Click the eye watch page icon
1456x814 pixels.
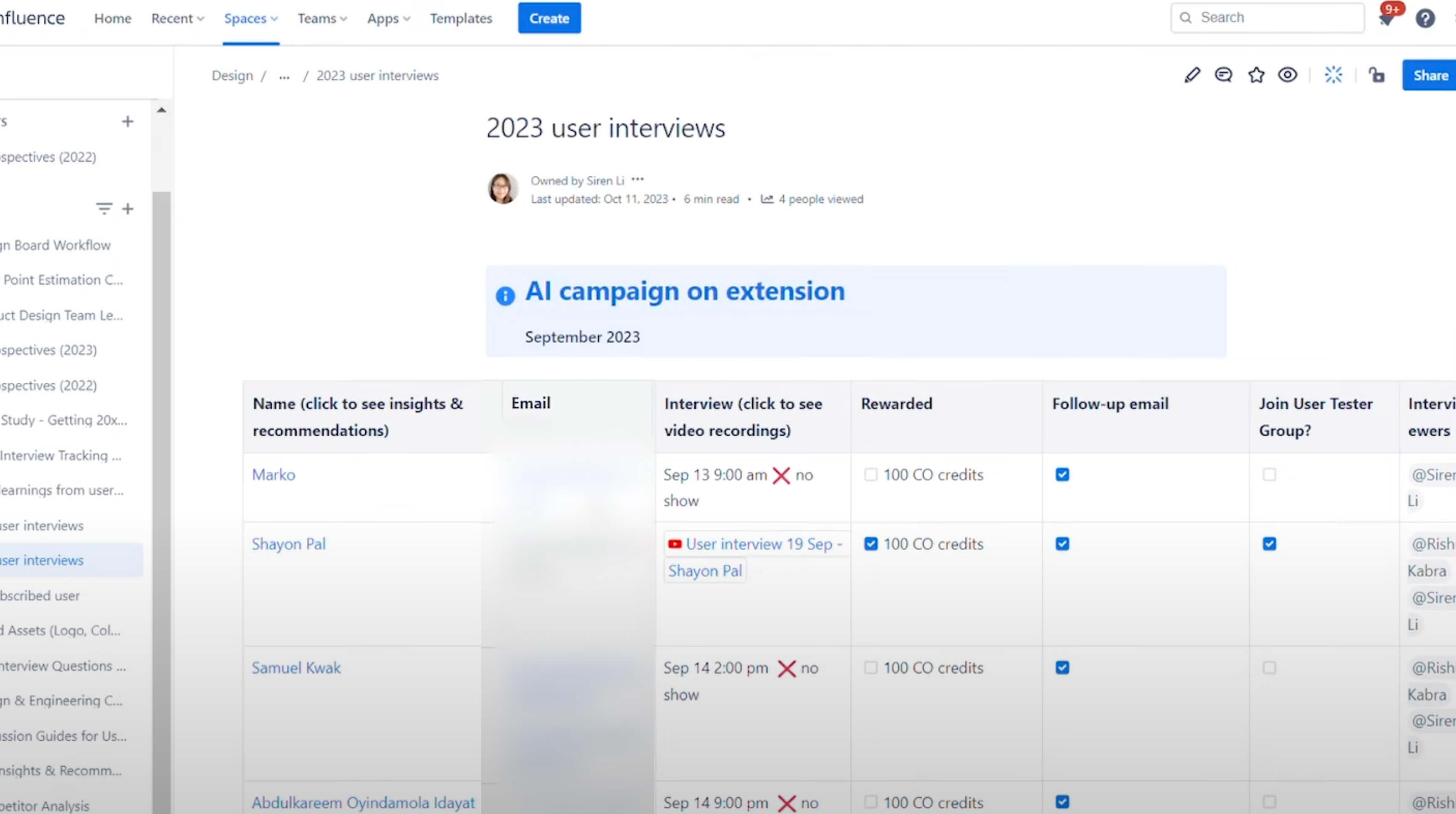[1287, 75]
